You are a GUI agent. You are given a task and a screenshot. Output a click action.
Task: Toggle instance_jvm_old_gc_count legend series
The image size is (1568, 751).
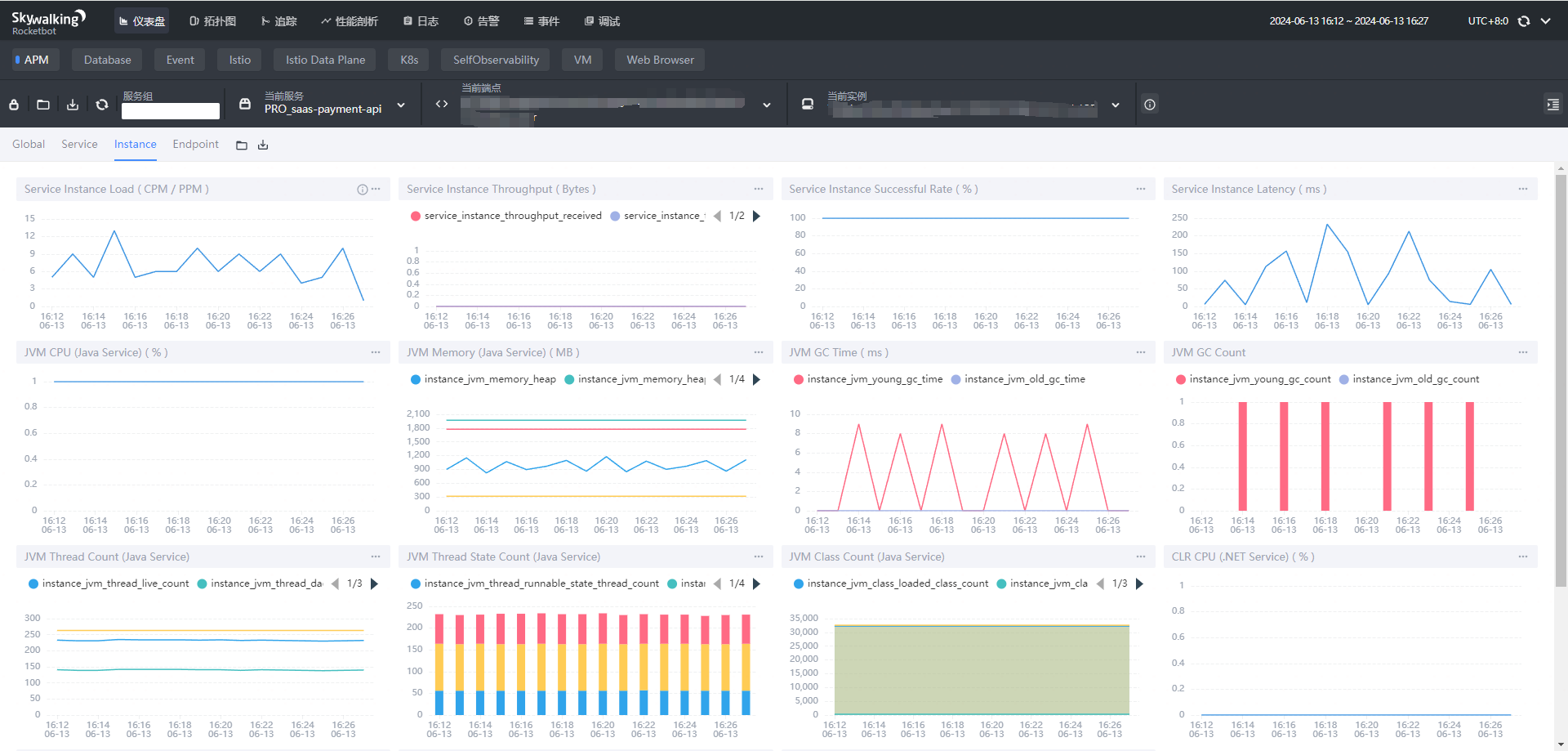point(1409,379)
